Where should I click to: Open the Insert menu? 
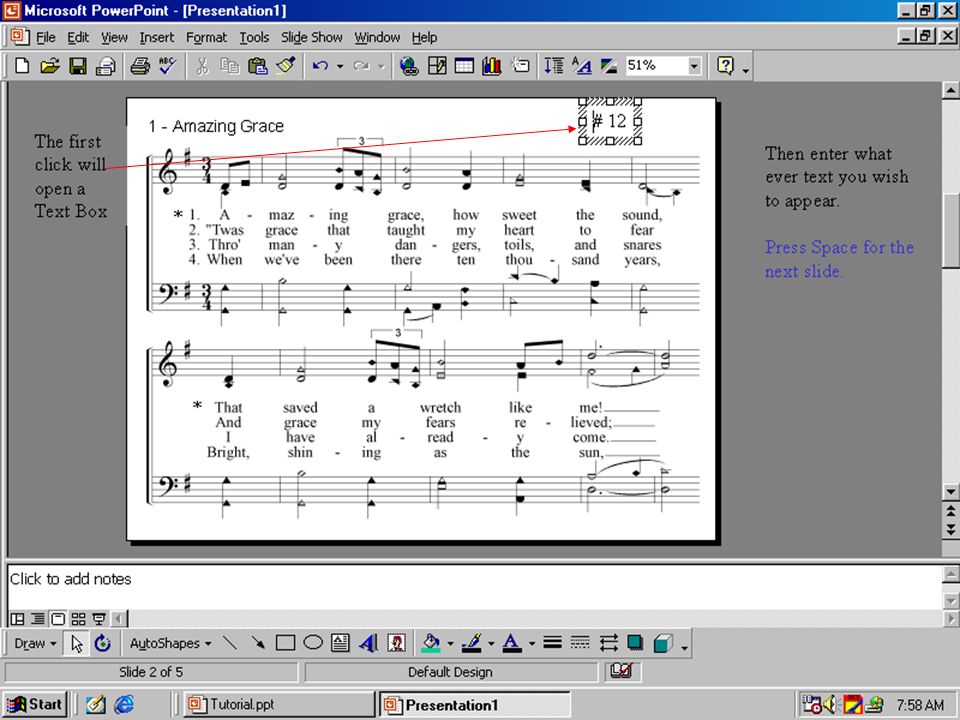tap(157, 37)
